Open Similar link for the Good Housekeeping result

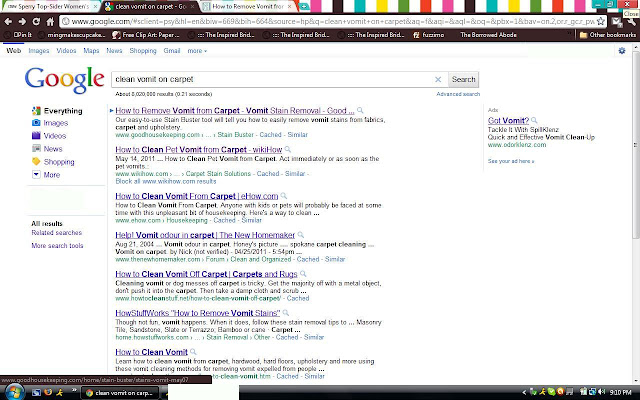(x=298, y=135)
